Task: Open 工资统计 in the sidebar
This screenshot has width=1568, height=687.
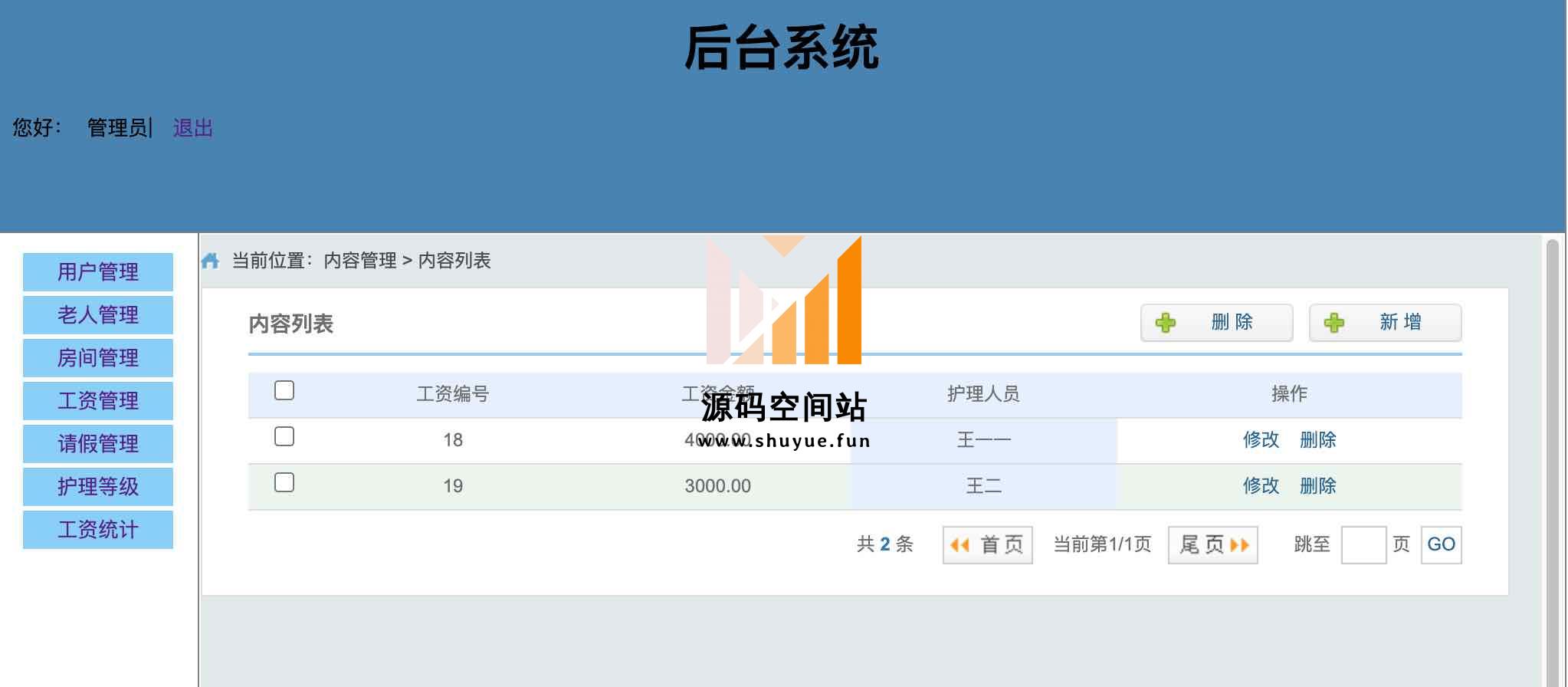Action: [98, 530]
